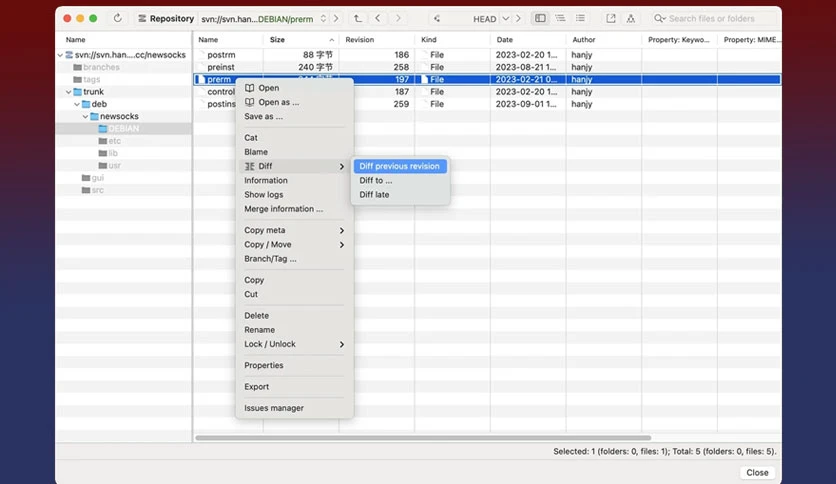Choose Branch/Tag ... from context menu
The image size is (836, 484).
(x=294, y=259)
